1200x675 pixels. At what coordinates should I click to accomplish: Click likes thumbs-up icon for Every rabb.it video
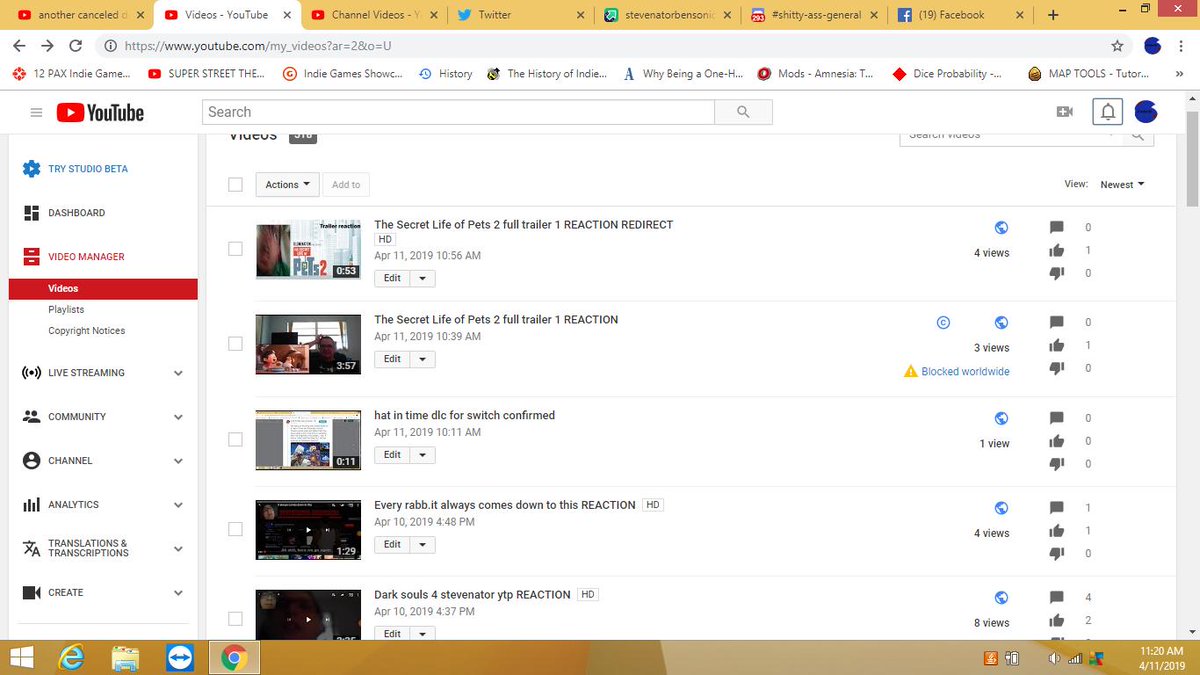pos(1057,531)
